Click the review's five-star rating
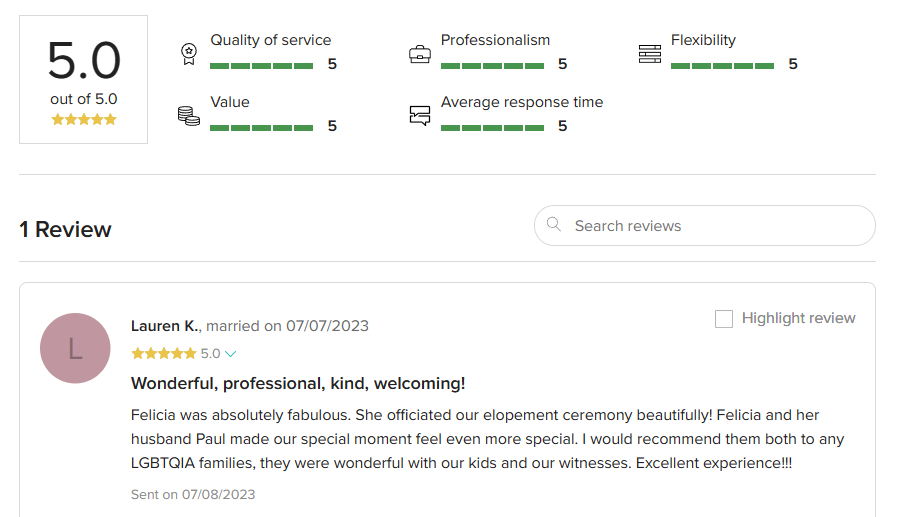 [164, 353]
